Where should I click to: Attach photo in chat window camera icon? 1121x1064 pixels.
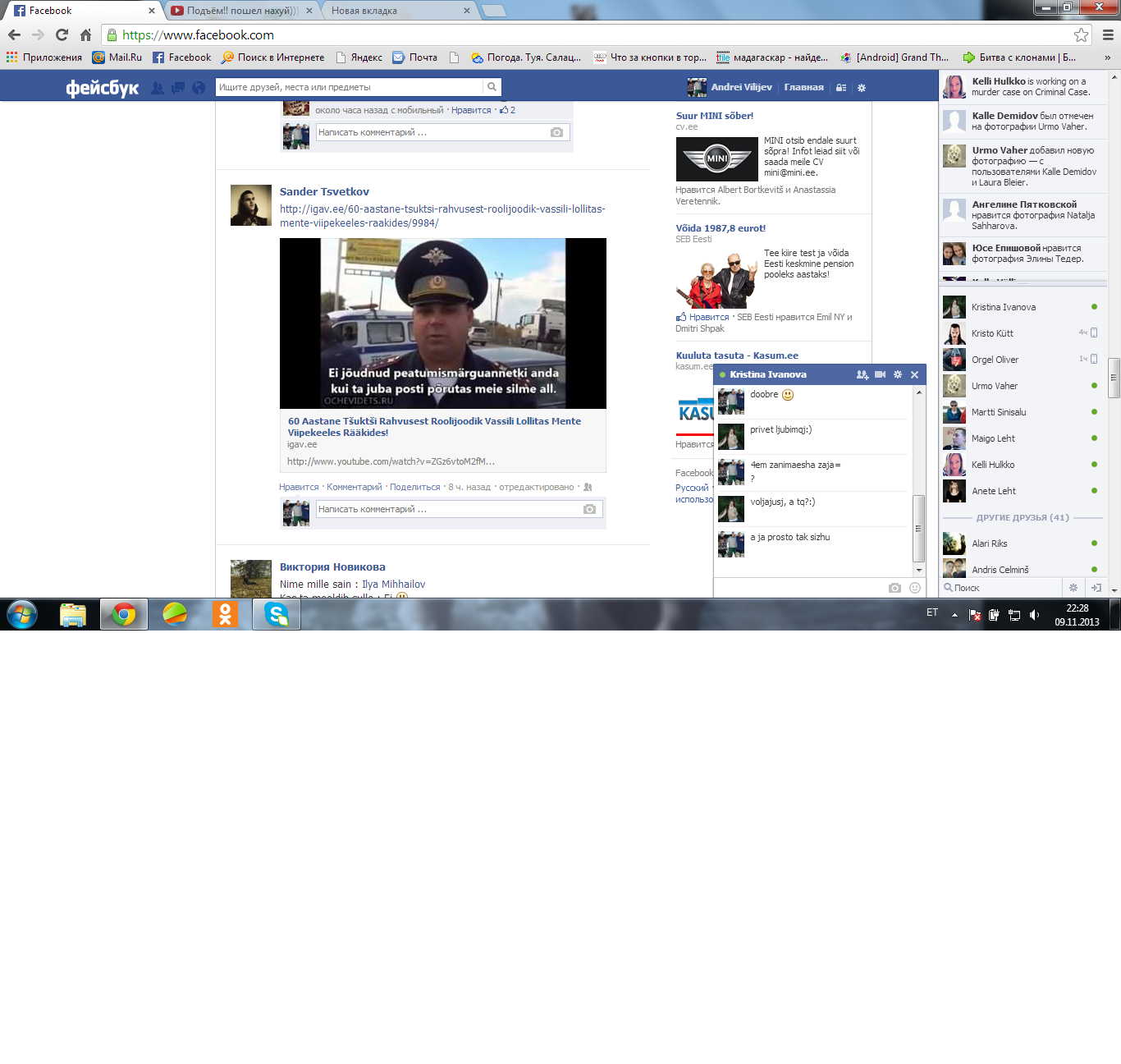point(895,588)
